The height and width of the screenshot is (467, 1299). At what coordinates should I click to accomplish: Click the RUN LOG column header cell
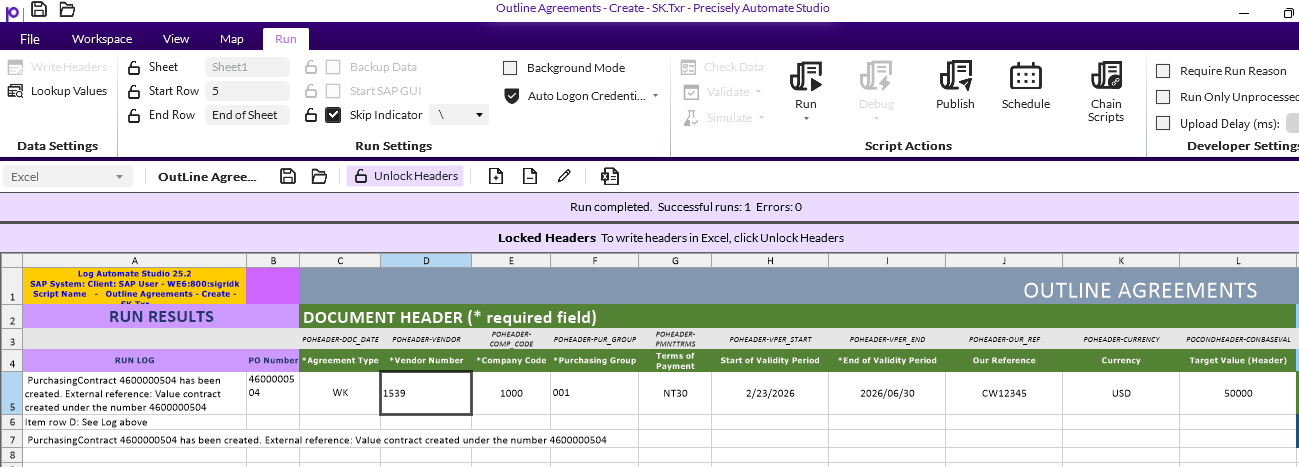click(x=135, y=360)
